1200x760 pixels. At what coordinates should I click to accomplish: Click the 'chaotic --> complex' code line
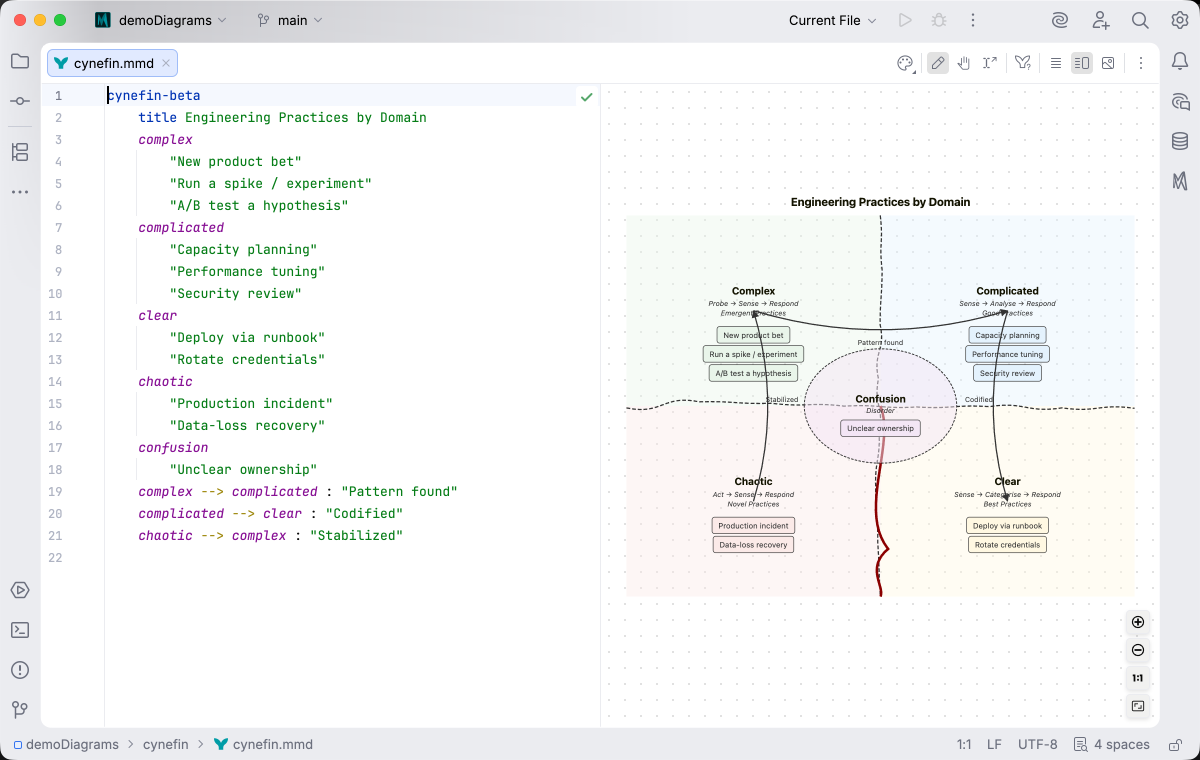coord(270,536)
